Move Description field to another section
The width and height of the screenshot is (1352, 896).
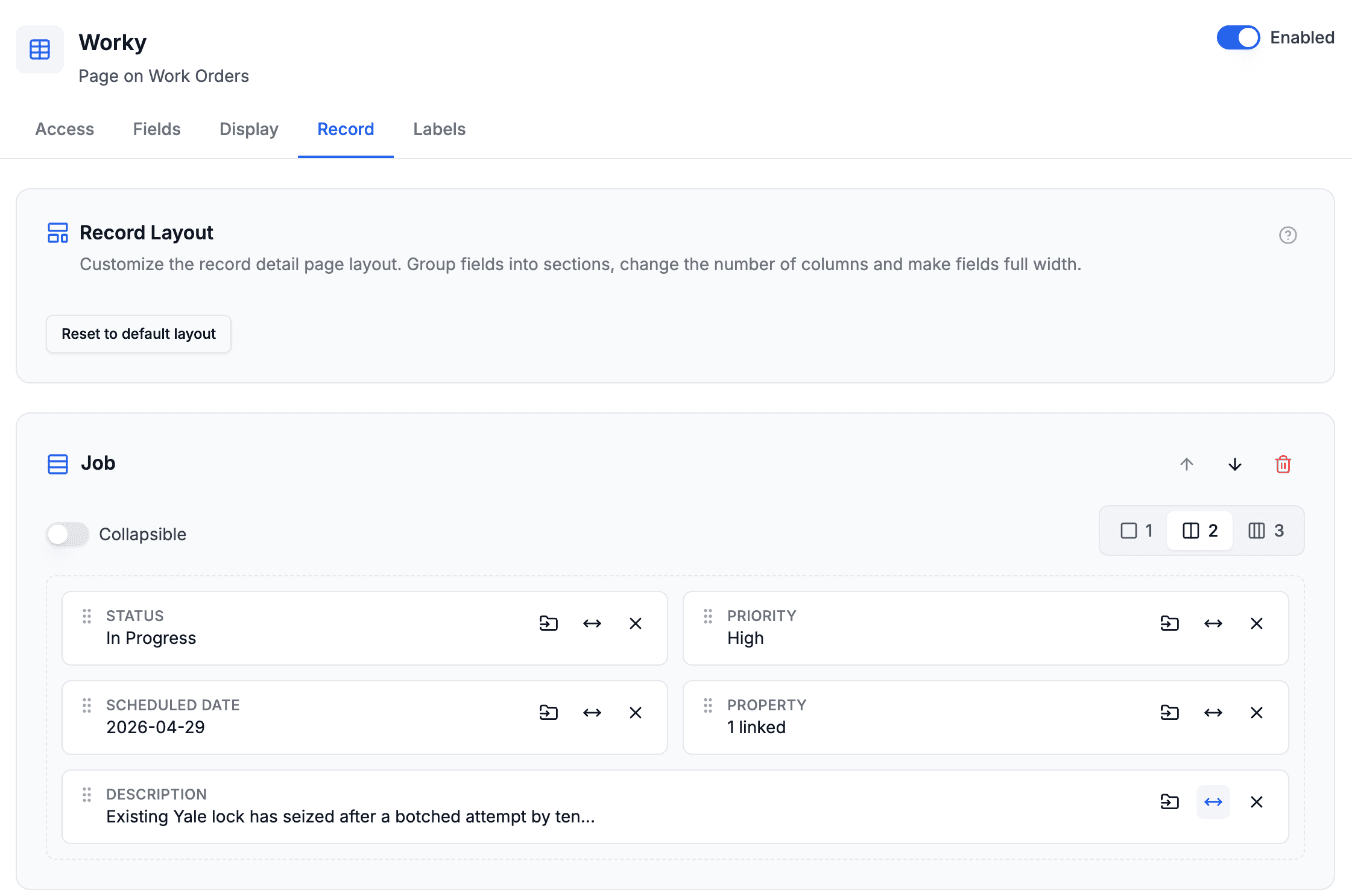coord(1170,801)
